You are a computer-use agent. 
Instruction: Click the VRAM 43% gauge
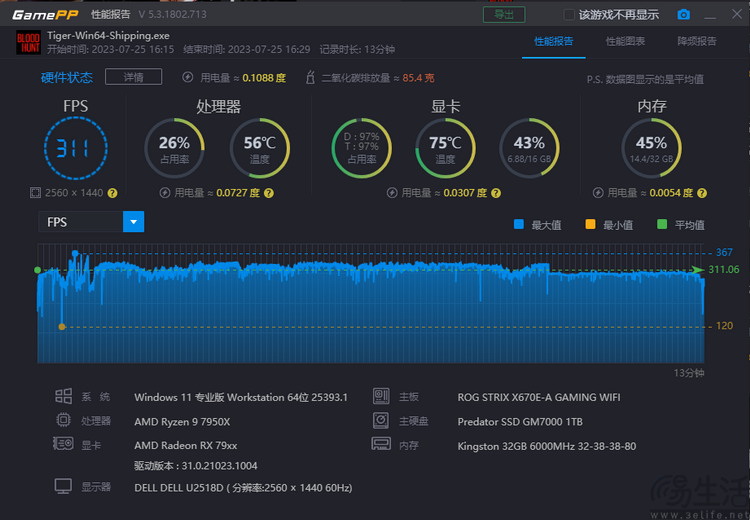point(529,148)
